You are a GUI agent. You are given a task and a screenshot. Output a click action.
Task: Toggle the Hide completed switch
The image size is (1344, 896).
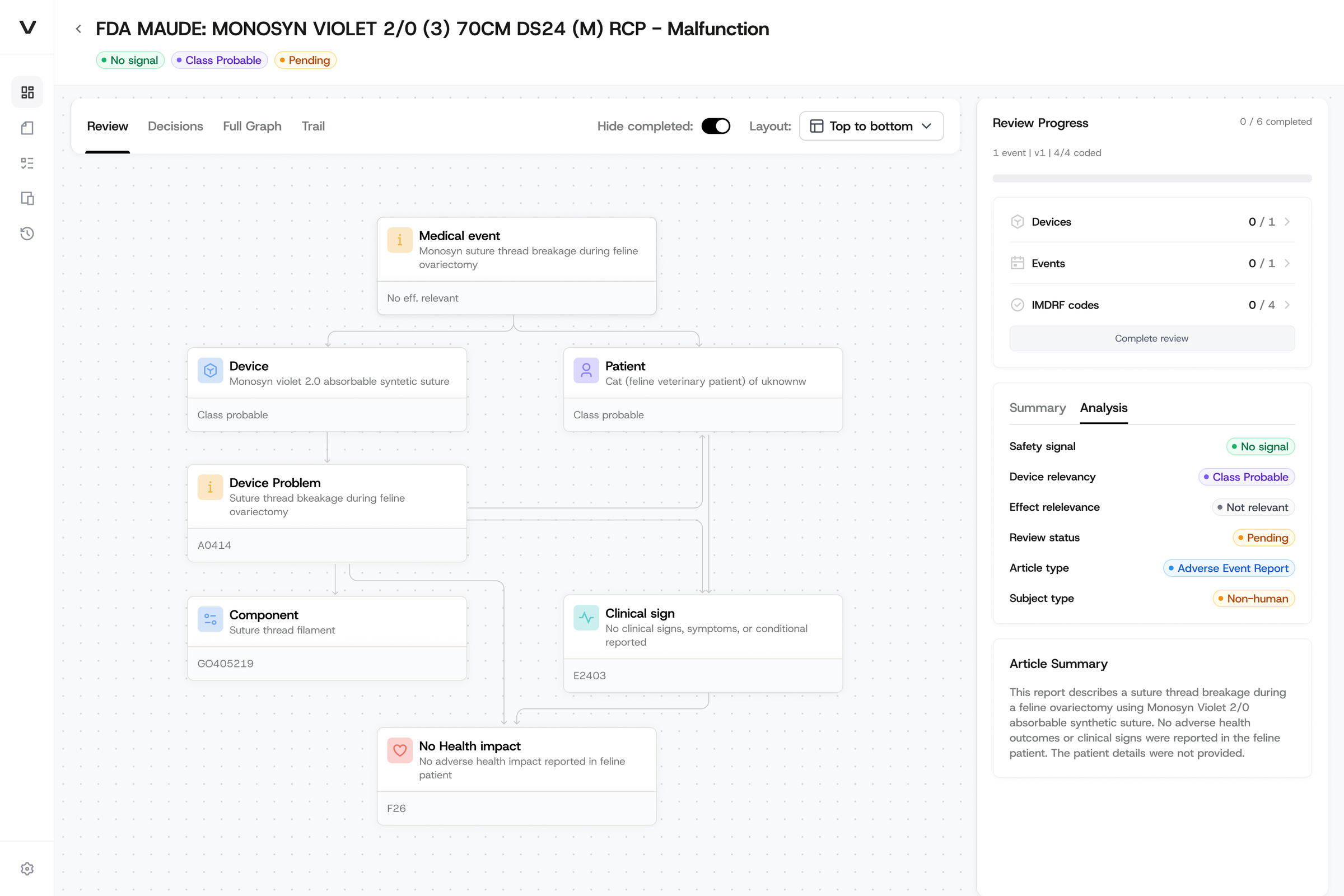click(716, 127)
